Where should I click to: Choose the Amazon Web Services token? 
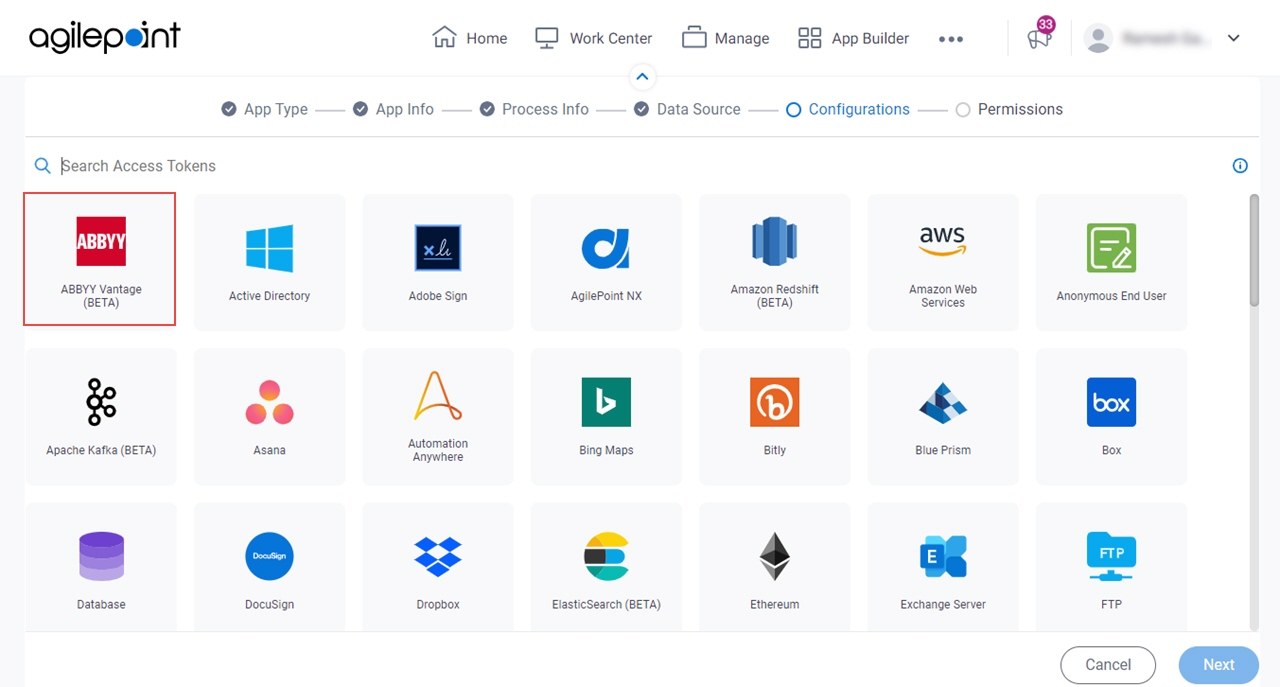point(943,262)
